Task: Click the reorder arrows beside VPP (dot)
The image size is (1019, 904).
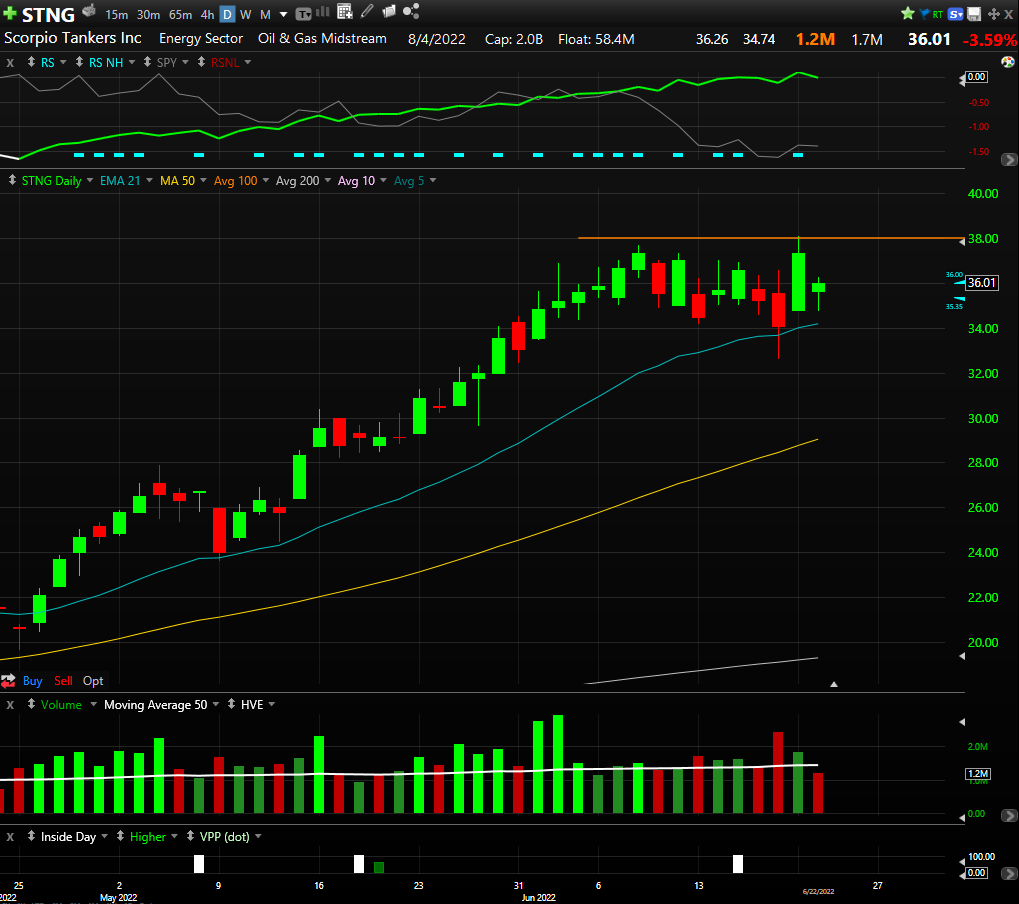Action: (x=190, y=836)
